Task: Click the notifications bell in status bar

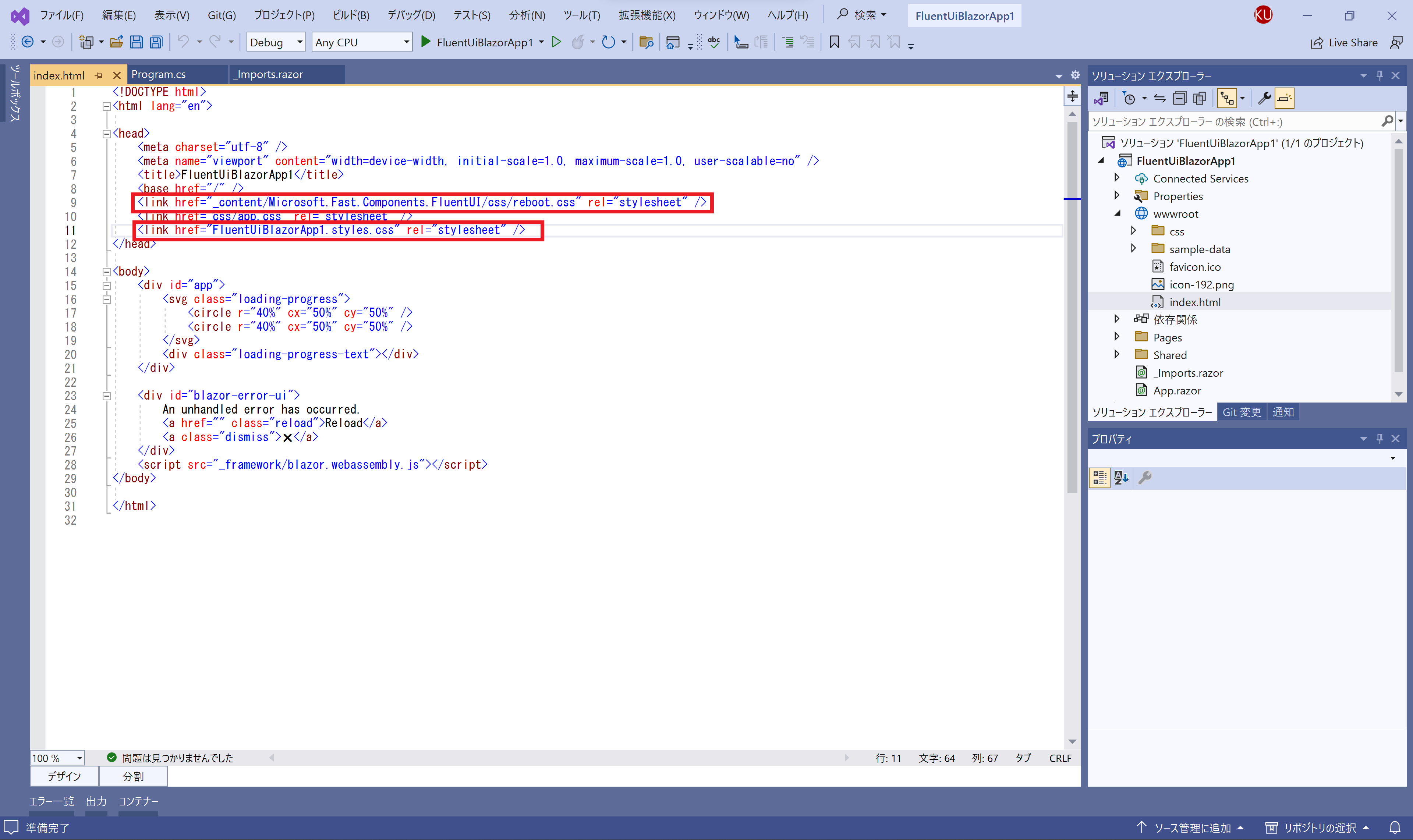Action: pyautogui.click(x=1395, y=827)
